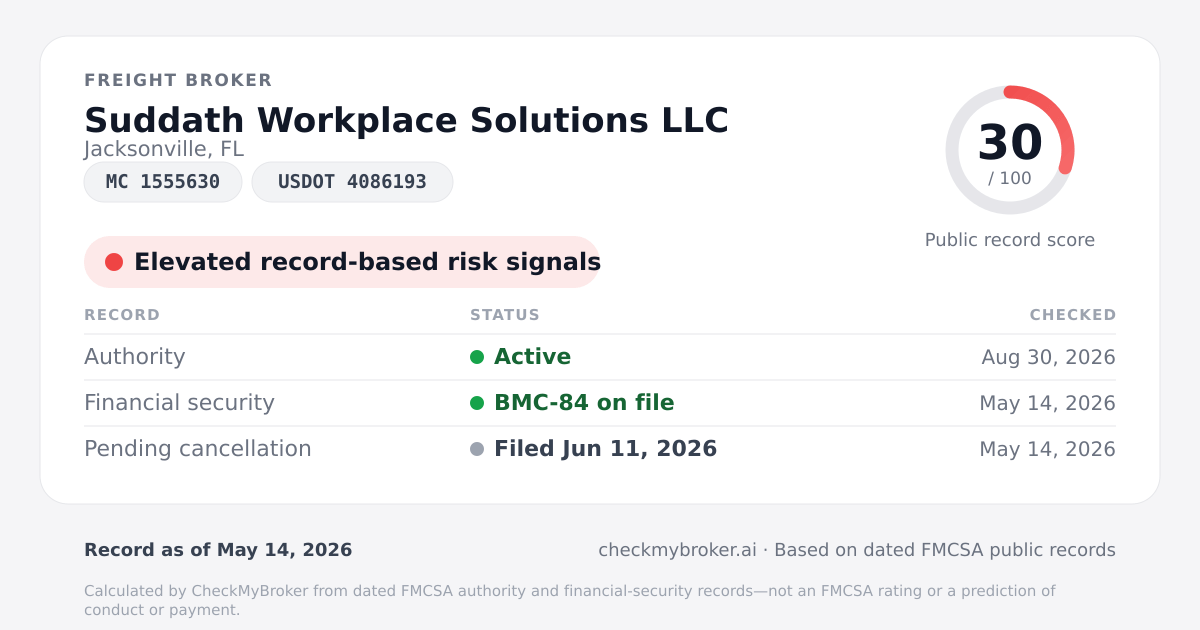Select the Authority record row label
Image resolution: width=1200 pixels, height=630 pixels.
(135, 357)
